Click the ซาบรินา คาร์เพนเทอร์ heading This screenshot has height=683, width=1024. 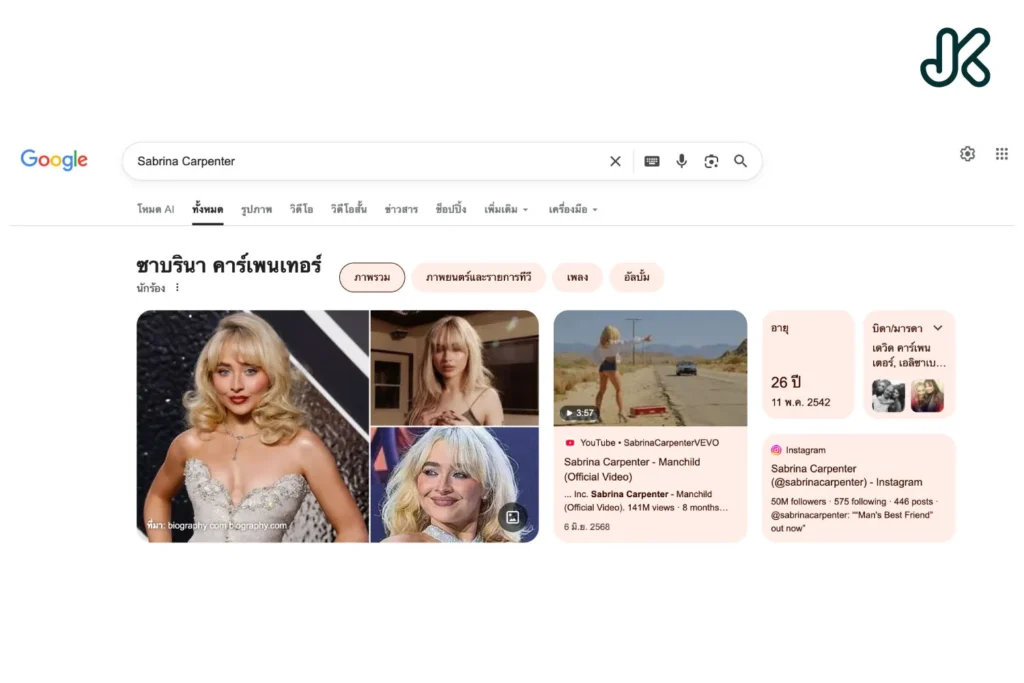[229, 265]
